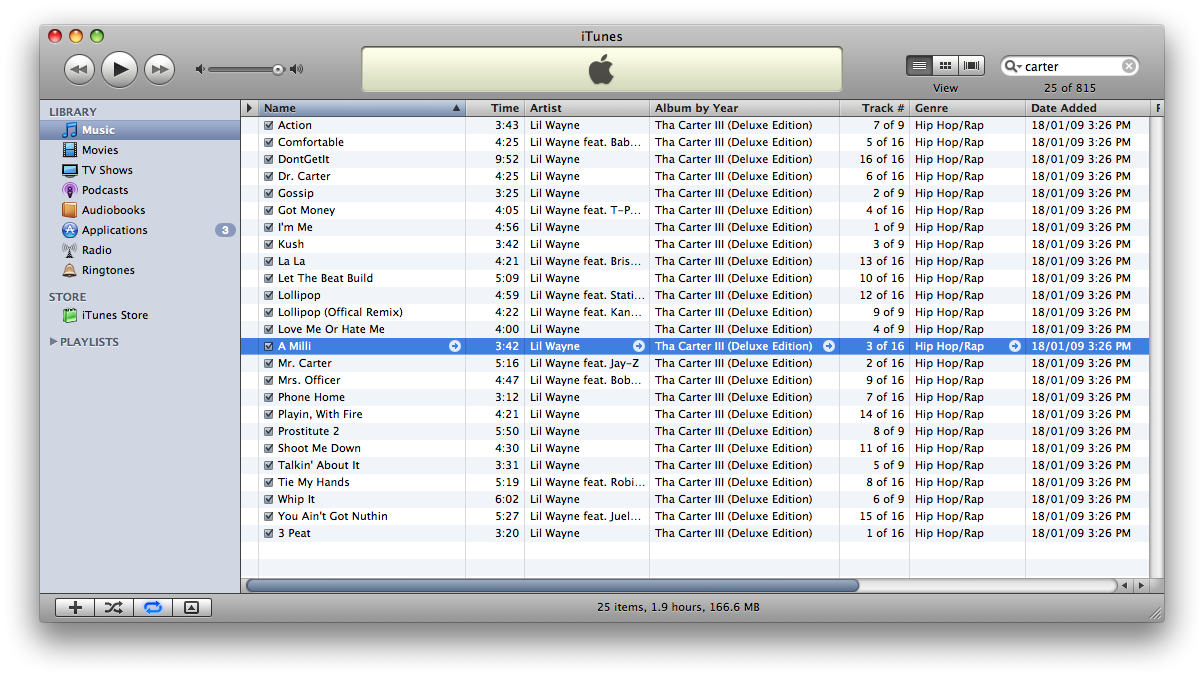Toggle shuffle playback
1204x677 pixels.
pos(113,607)
